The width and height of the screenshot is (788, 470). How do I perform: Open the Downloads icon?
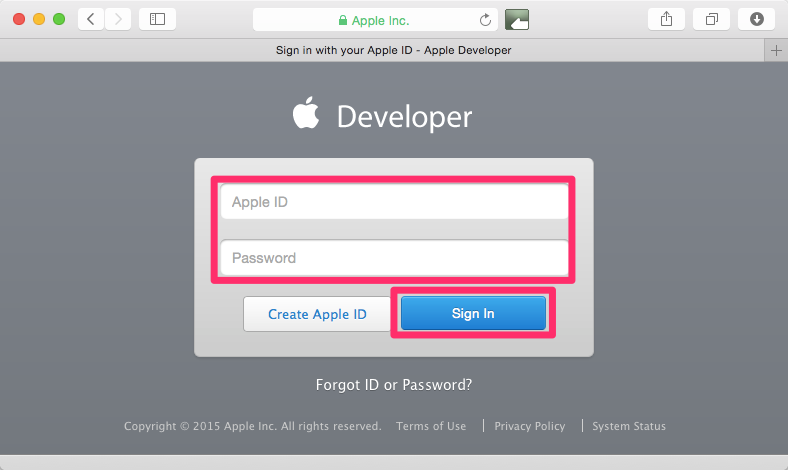(756, 20)
